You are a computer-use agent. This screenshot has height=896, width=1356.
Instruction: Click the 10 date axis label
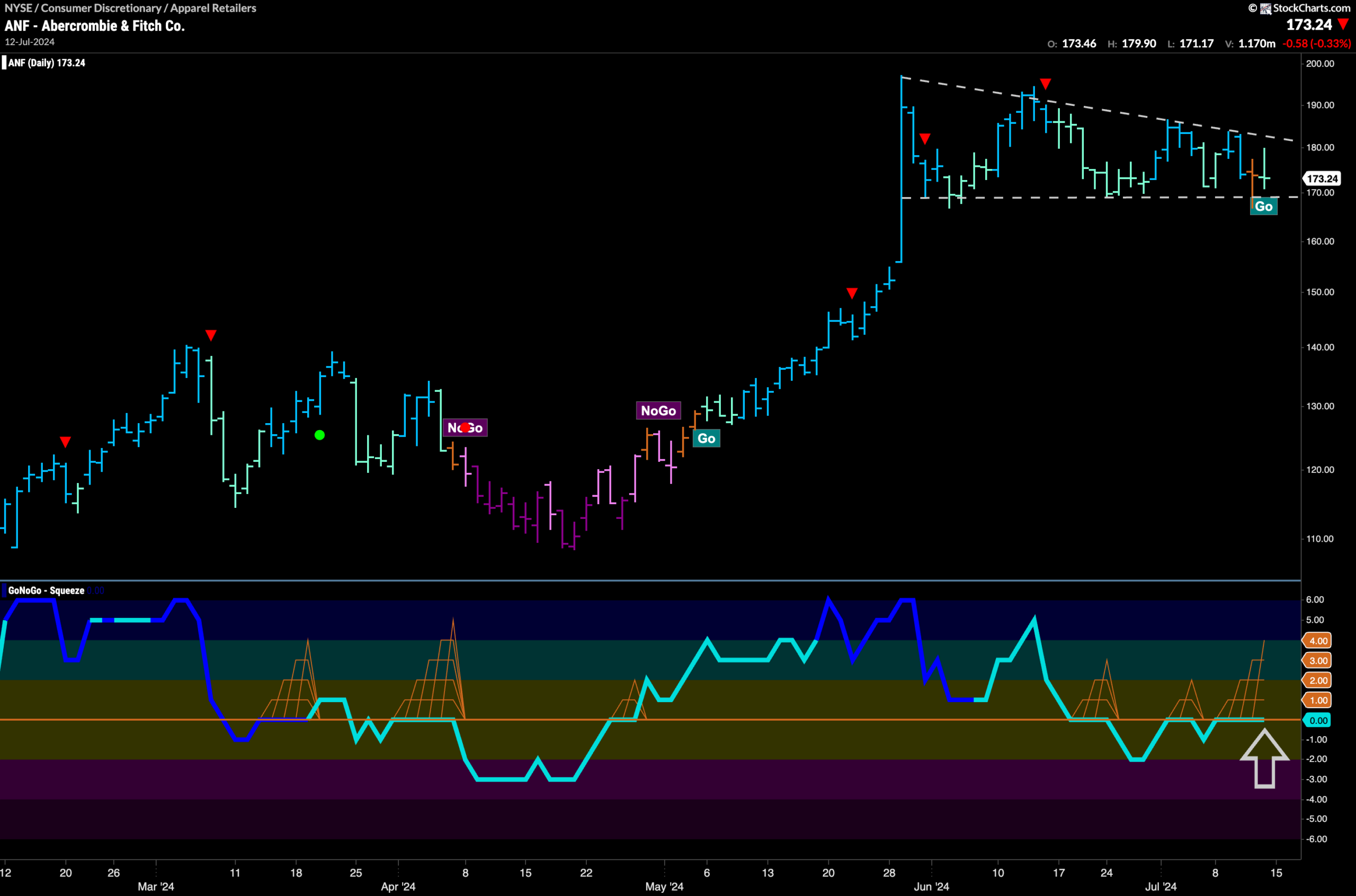(x=998, y=873)
